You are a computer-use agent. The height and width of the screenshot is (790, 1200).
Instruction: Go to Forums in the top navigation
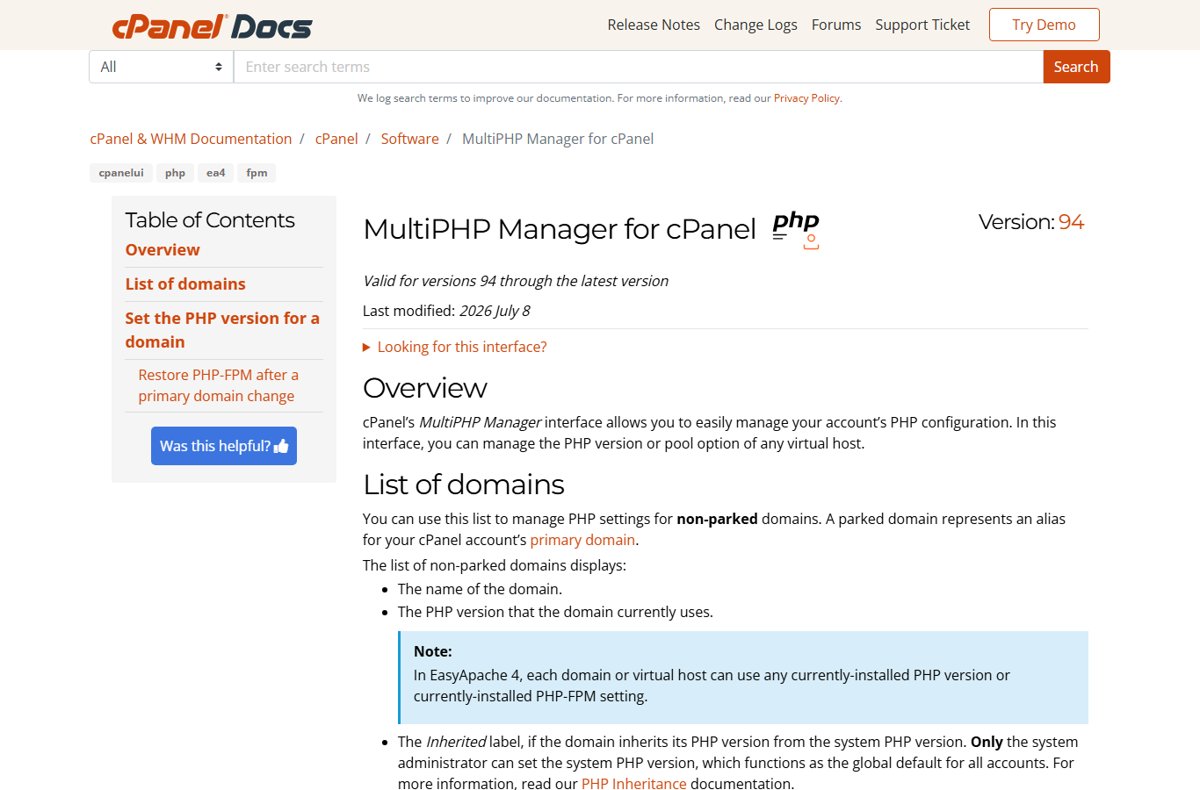point(836,25)
